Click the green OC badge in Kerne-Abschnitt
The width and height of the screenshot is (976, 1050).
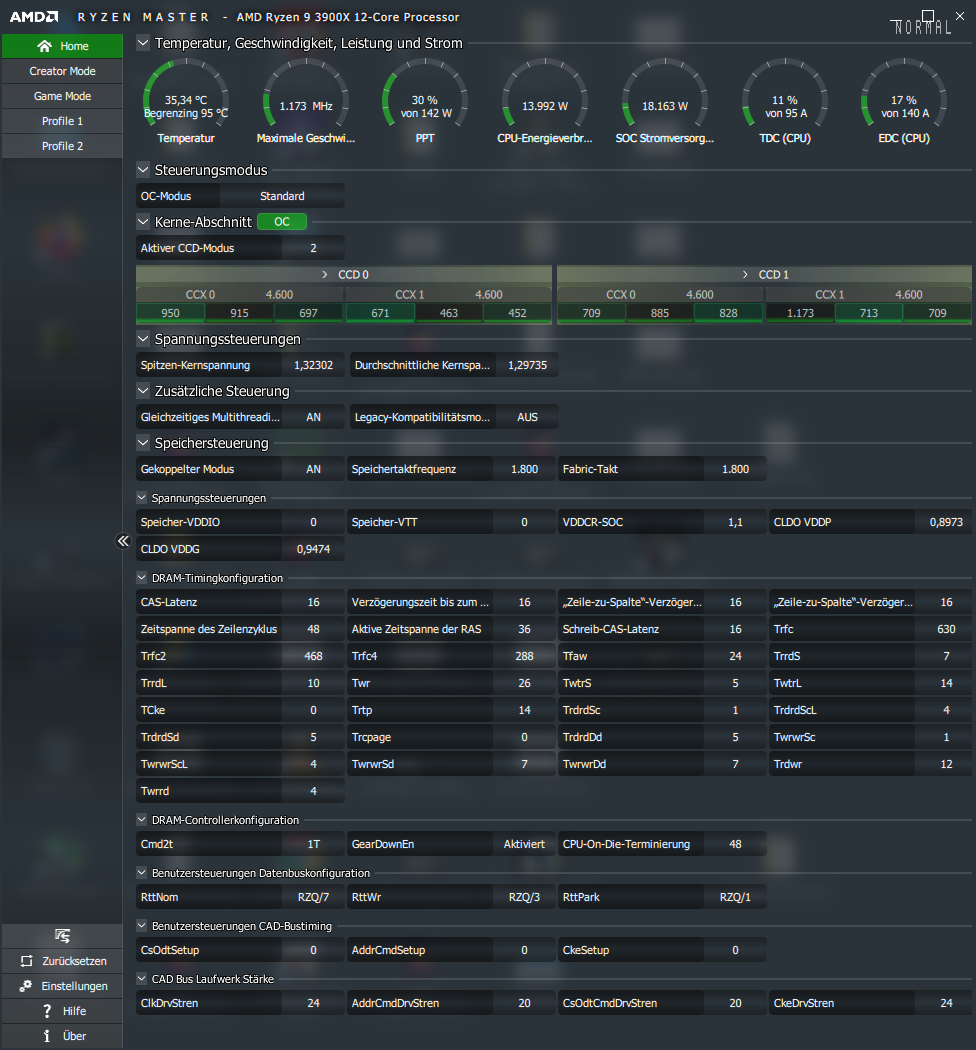(282, 222)
